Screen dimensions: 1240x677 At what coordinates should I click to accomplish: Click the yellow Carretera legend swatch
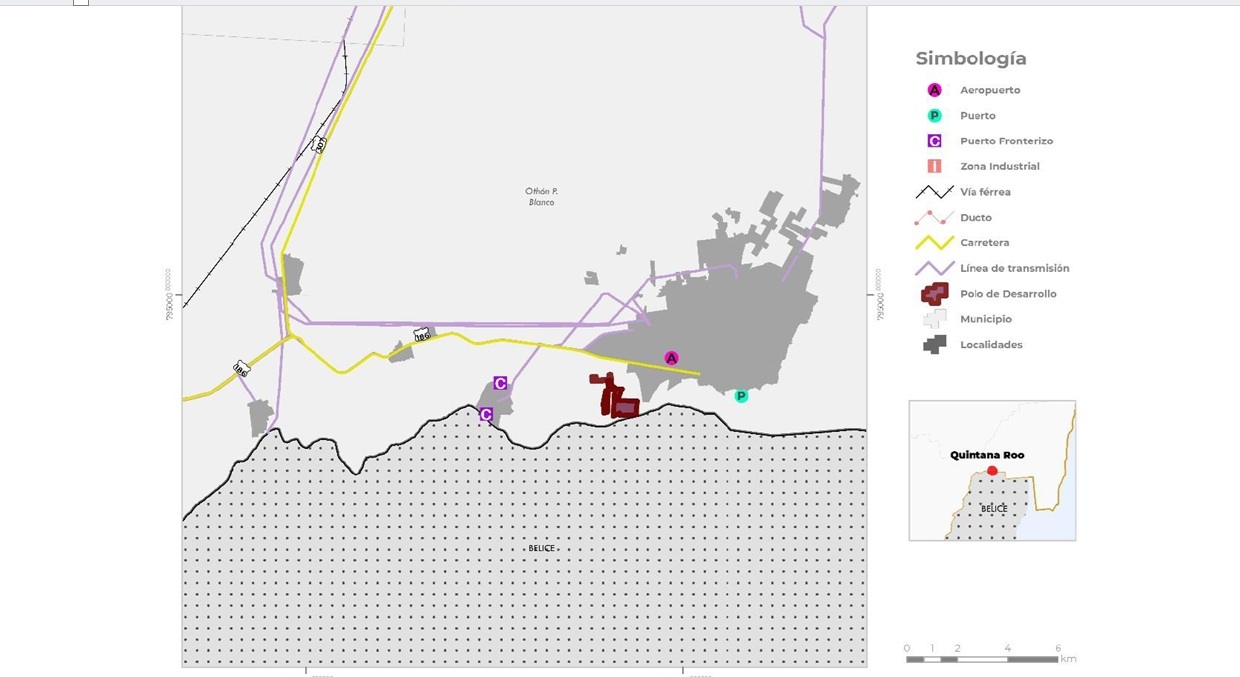pyautogui.click(x=934, y=243)
